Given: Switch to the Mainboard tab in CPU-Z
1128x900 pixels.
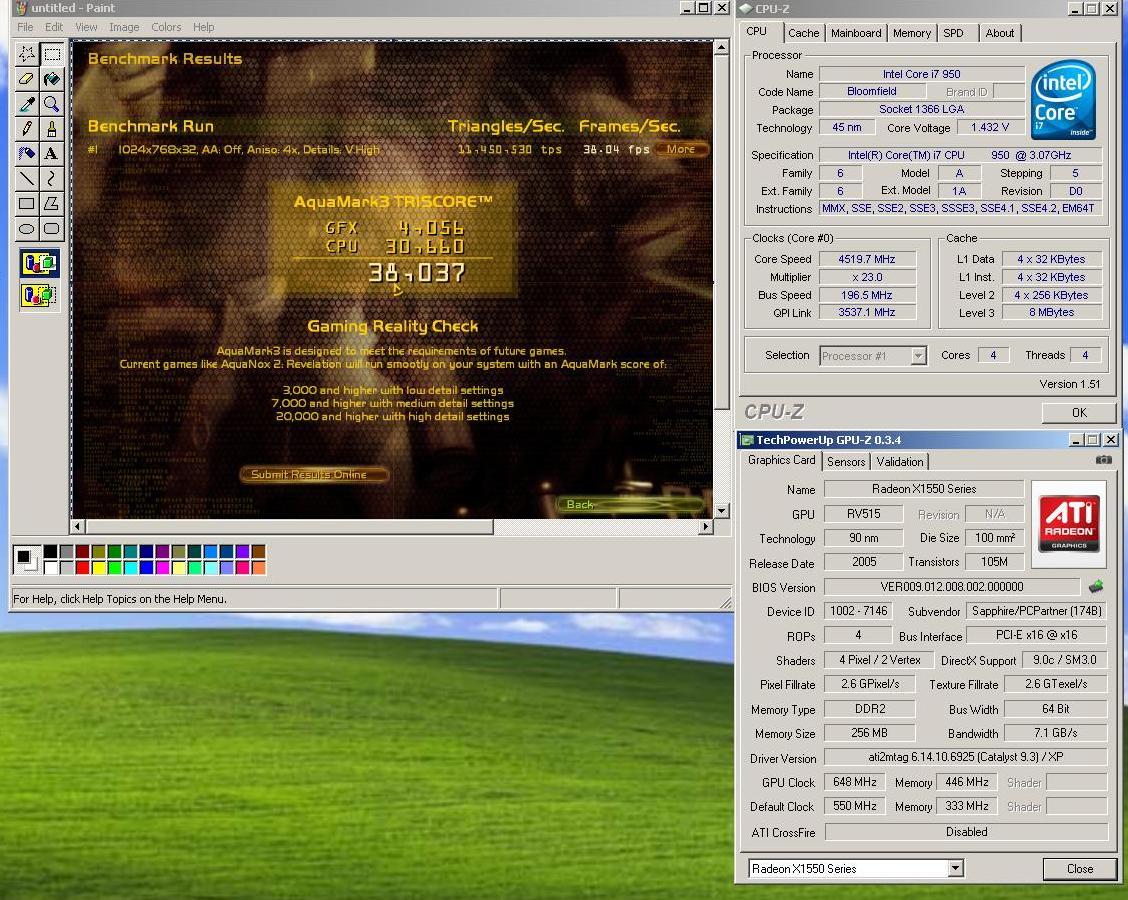Looking at the screenshot, I should click(855, 33).
